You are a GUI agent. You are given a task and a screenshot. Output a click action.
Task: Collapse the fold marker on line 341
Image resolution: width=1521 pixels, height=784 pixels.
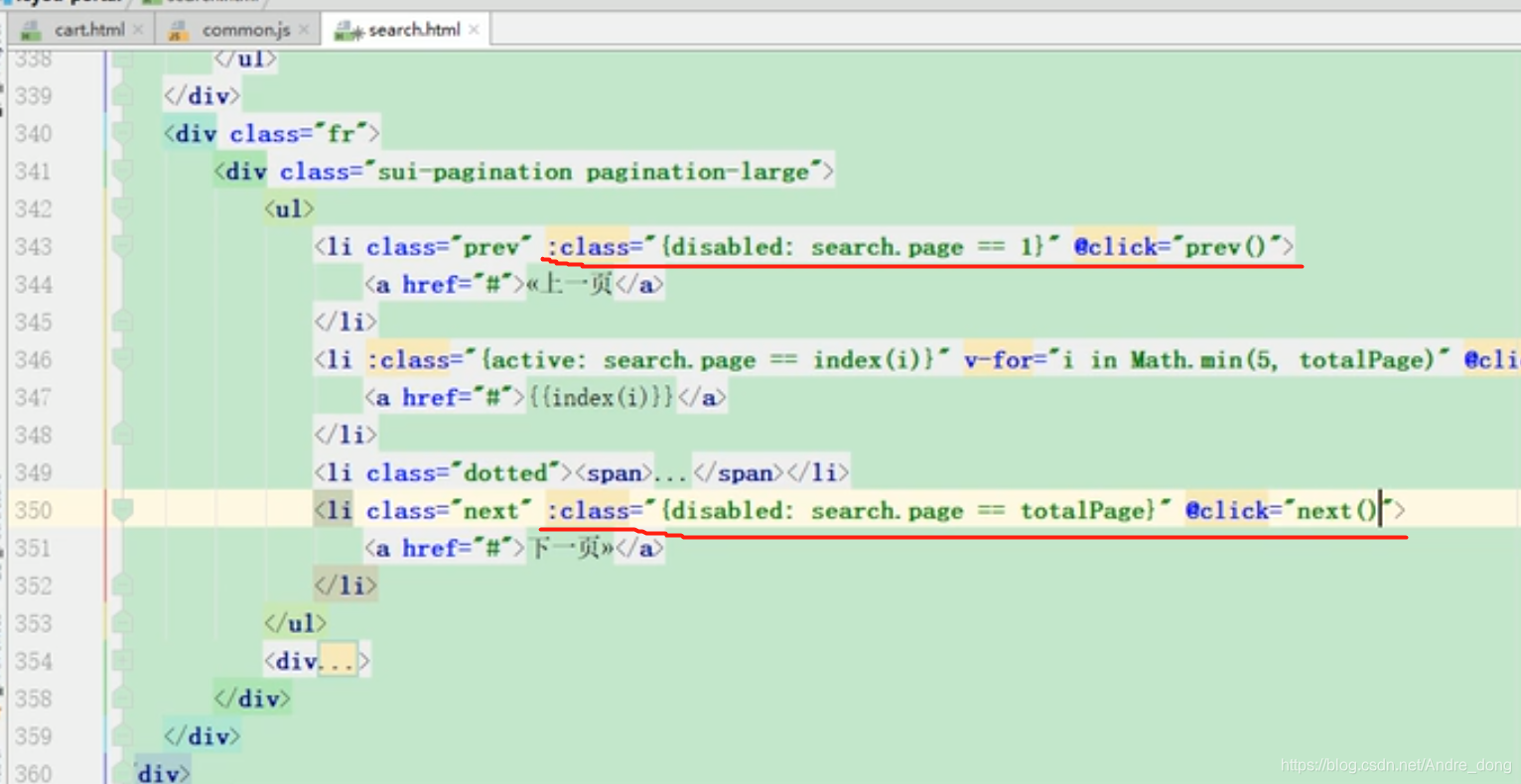pyautogui.click(x=123, y=171)
